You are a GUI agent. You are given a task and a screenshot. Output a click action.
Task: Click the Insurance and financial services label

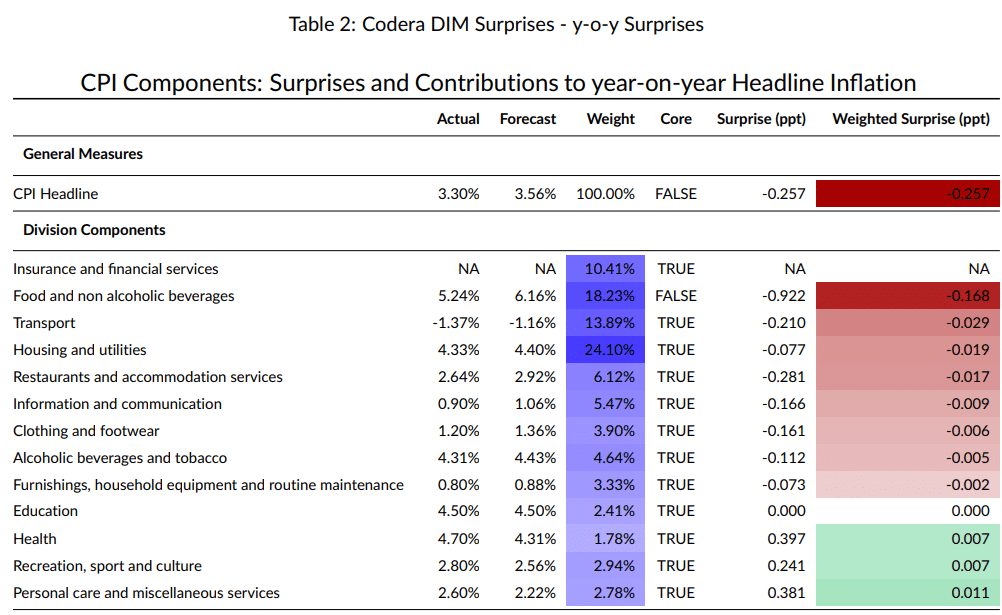point(116,269)
